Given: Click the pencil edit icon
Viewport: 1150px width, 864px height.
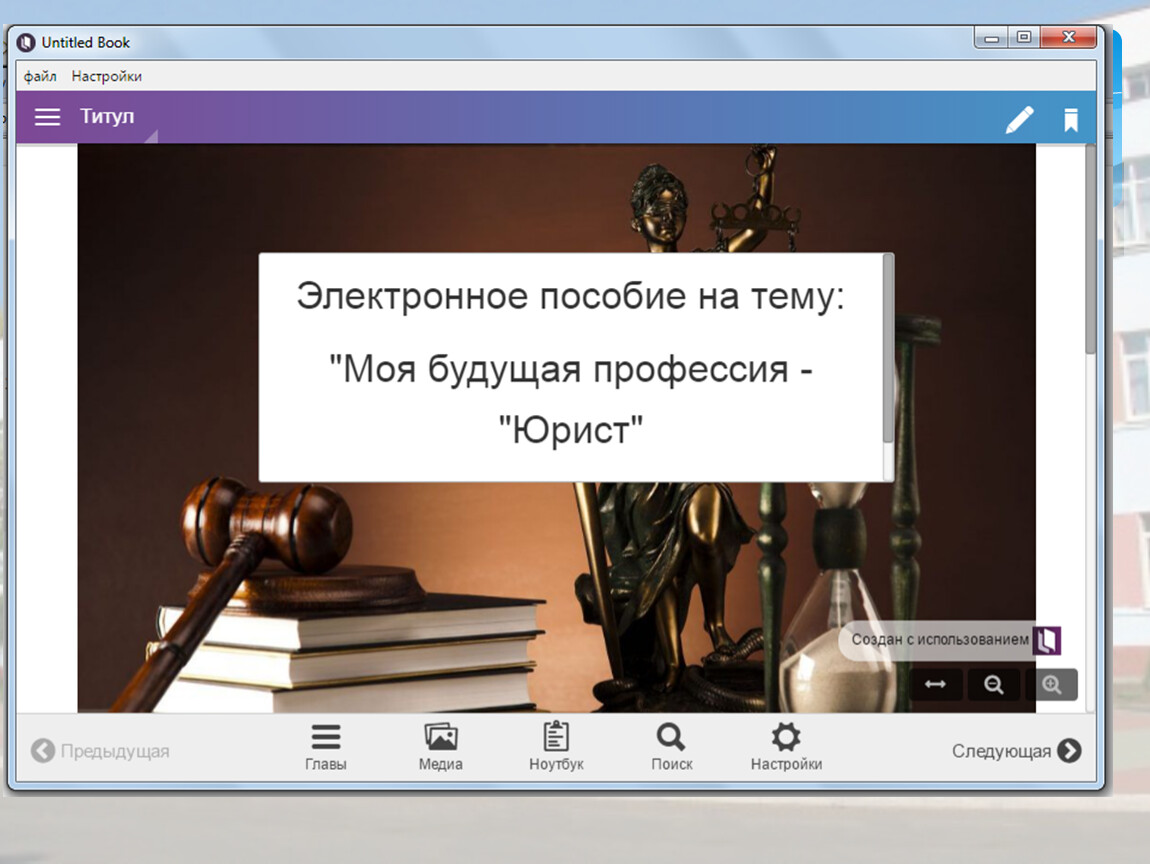Looking at the screenshot, I should point(1019,119).
